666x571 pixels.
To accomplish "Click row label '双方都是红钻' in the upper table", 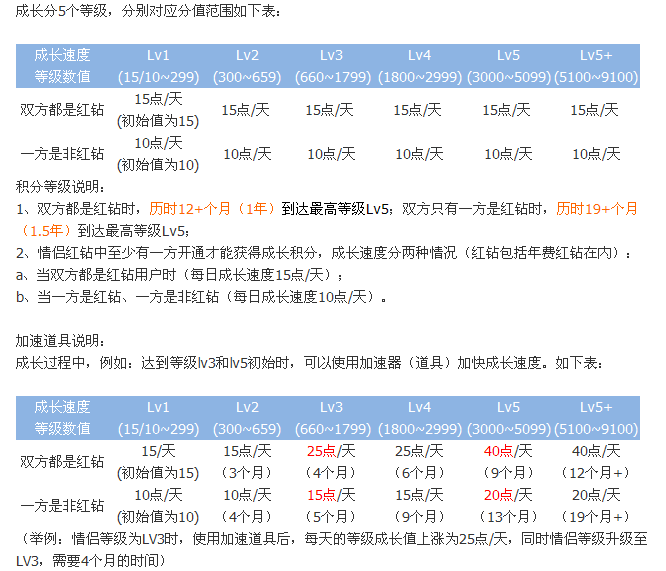I will [x=62, y=110].
